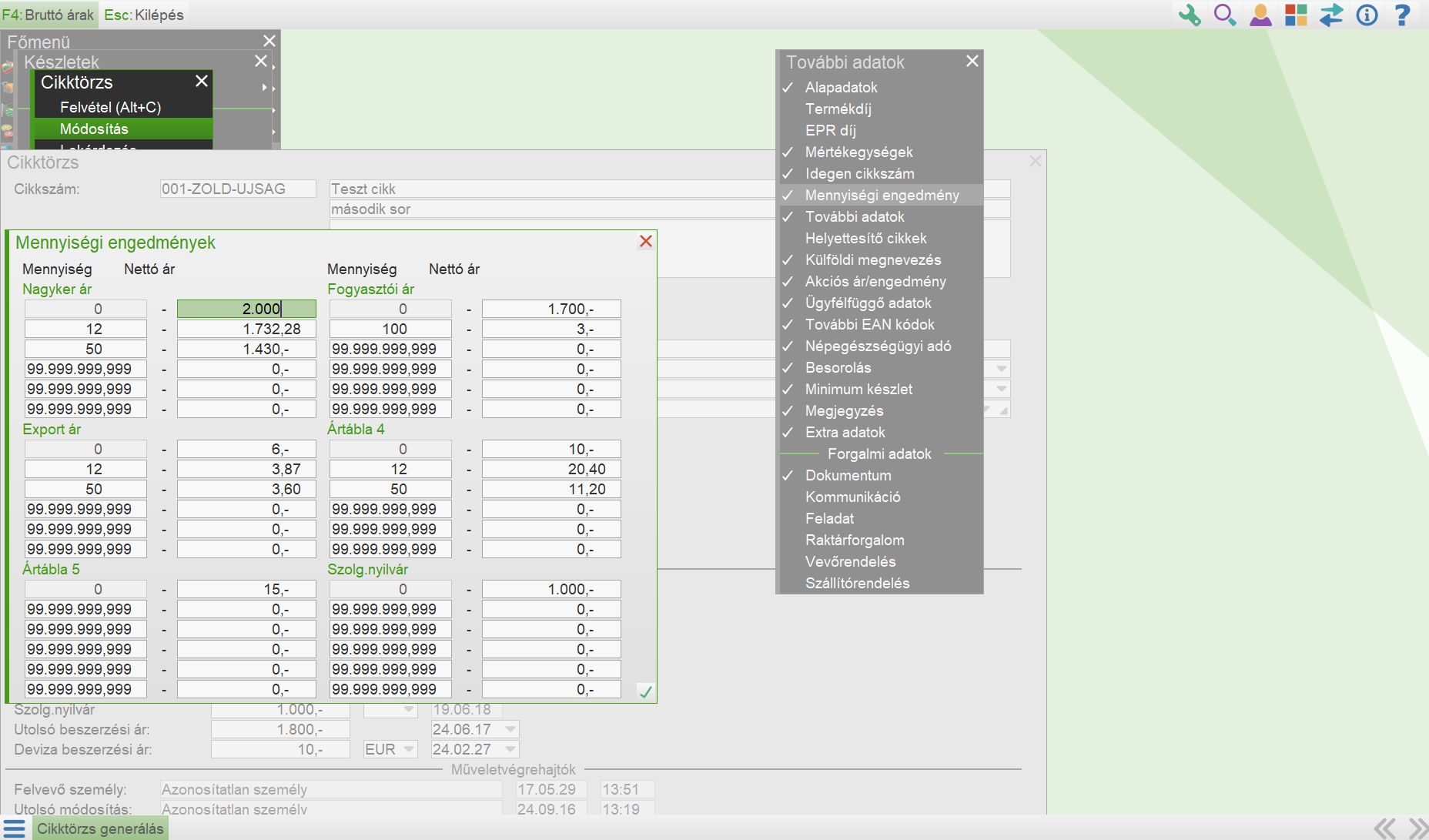Click the question mark help icon
This screenshot has width=1429, height=840.
pos(1402,15)
